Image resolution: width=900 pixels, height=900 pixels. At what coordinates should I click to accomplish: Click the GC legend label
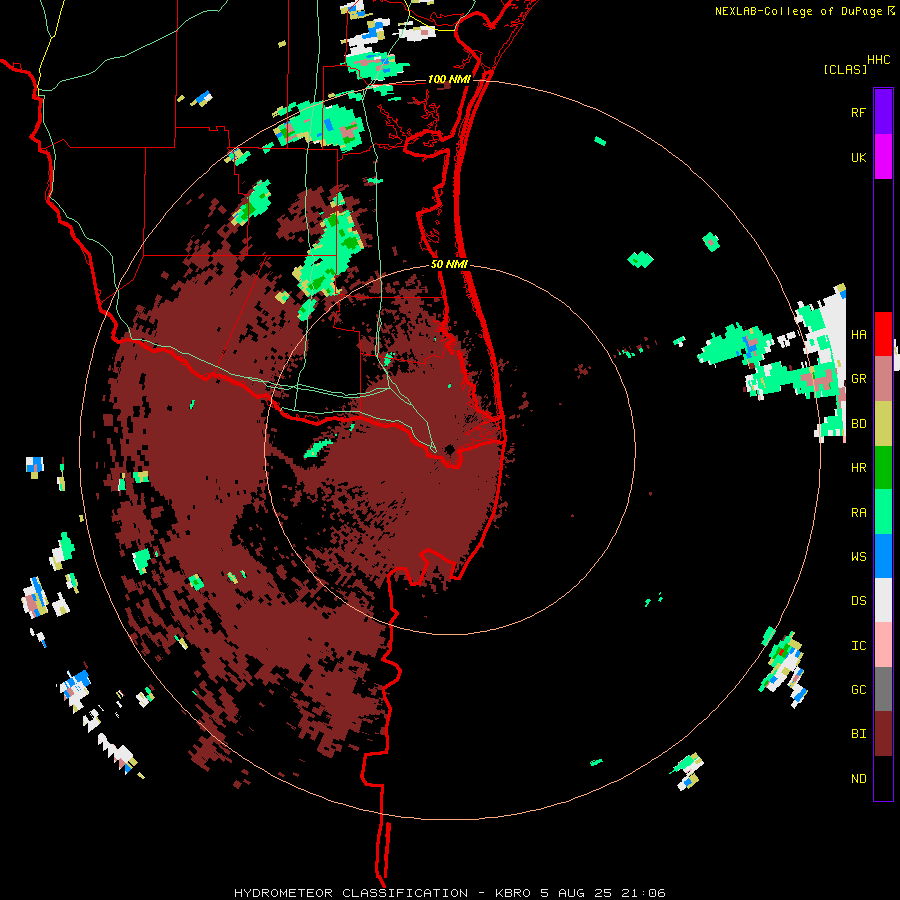tap(858, 690)
